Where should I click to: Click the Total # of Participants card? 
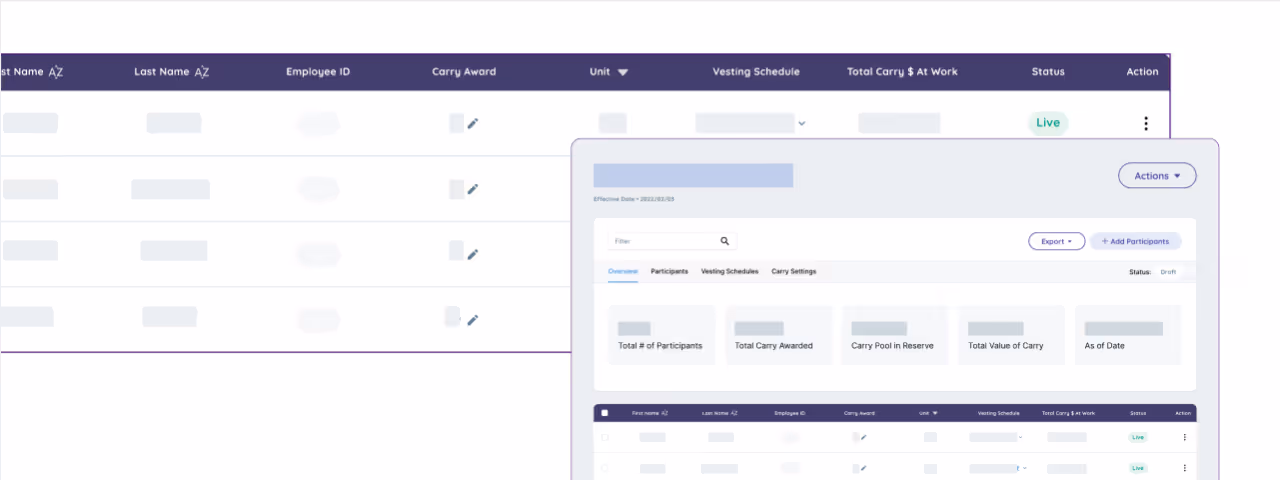(662, 336)
